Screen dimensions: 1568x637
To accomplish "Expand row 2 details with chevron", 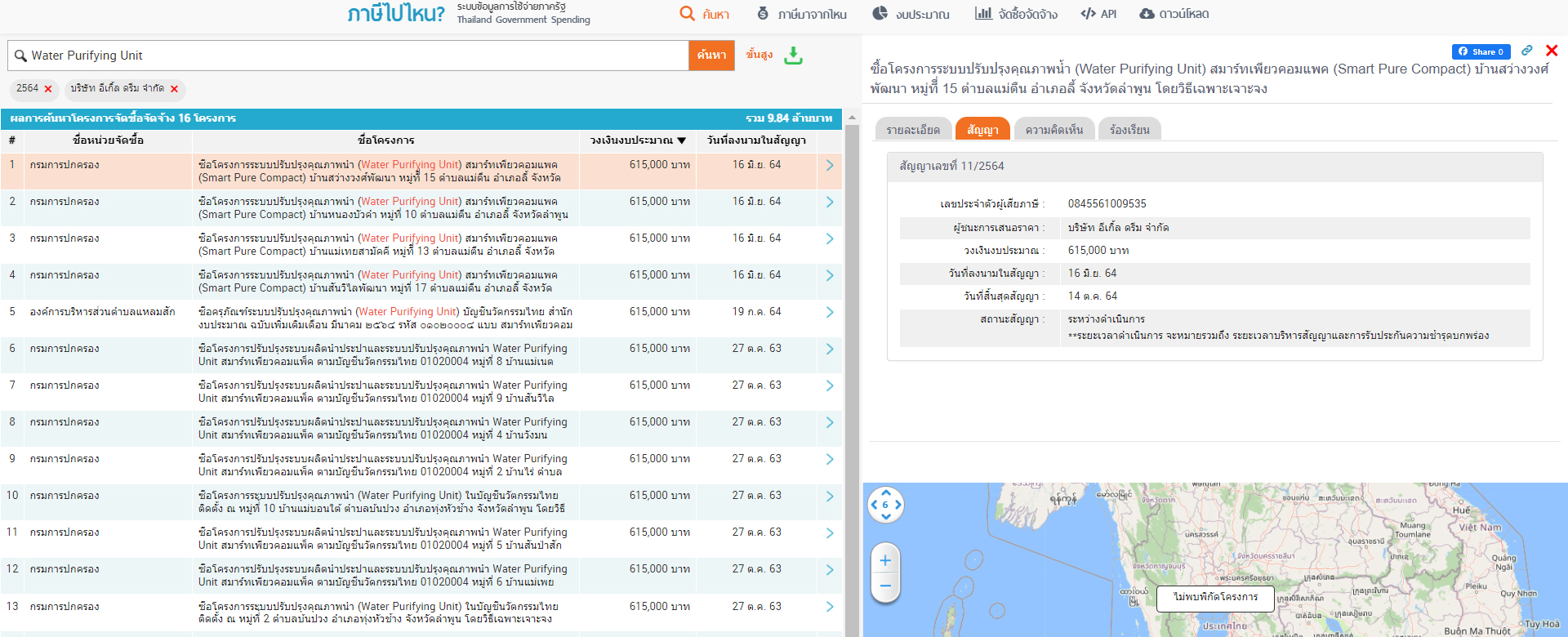I will point(829,202).
